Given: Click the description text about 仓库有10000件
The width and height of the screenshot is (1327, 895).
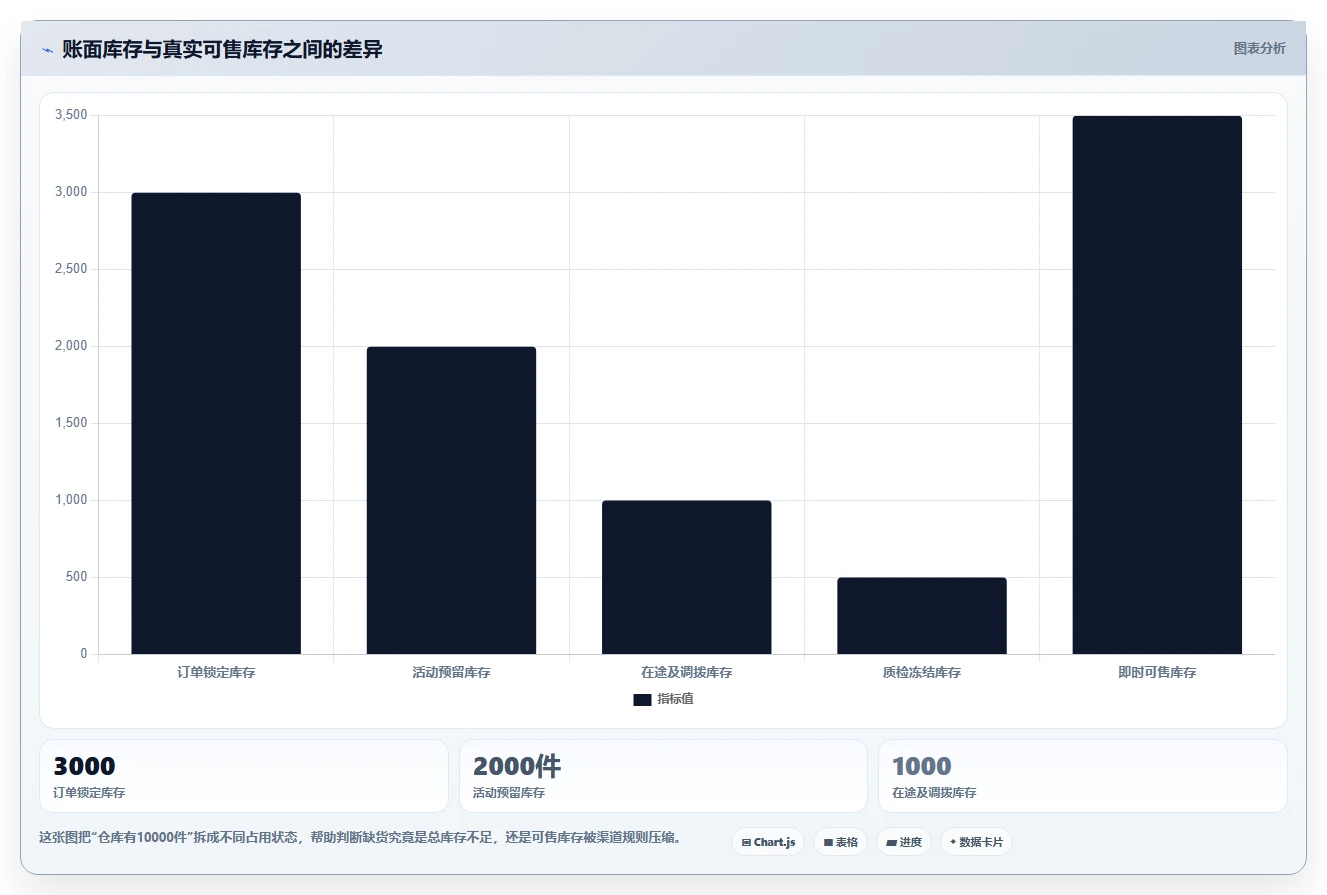Looking at the screenshot, I should [x=360, y=838].
